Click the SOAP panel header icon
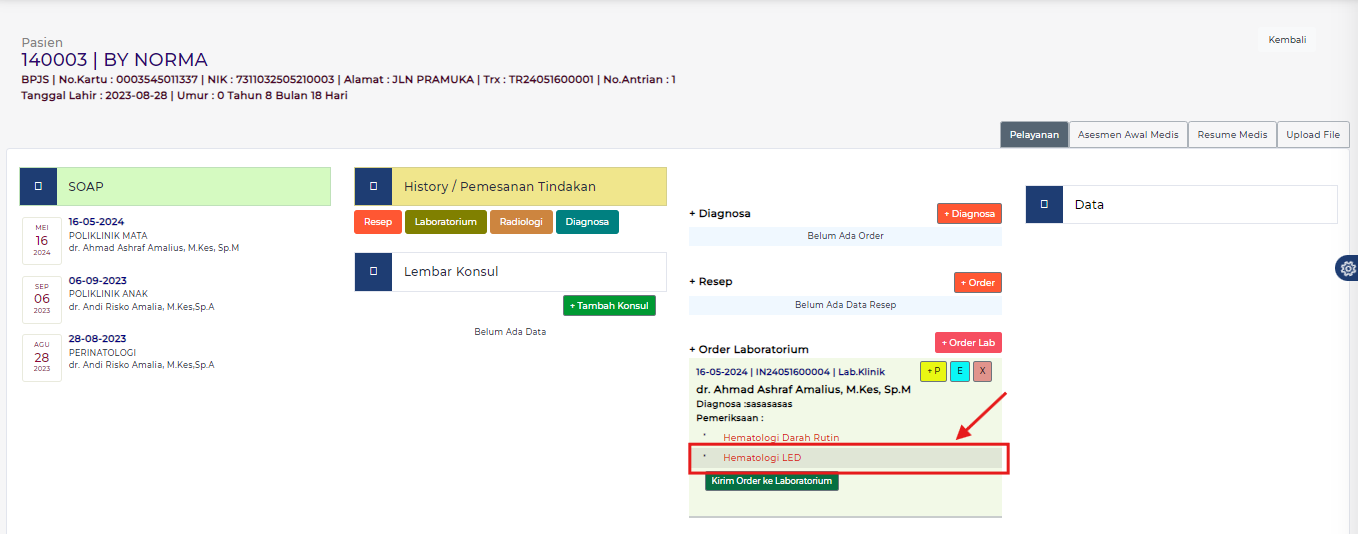Image resolution: width=1358 pixels, height=534 pixels. (x=38, y=187)
